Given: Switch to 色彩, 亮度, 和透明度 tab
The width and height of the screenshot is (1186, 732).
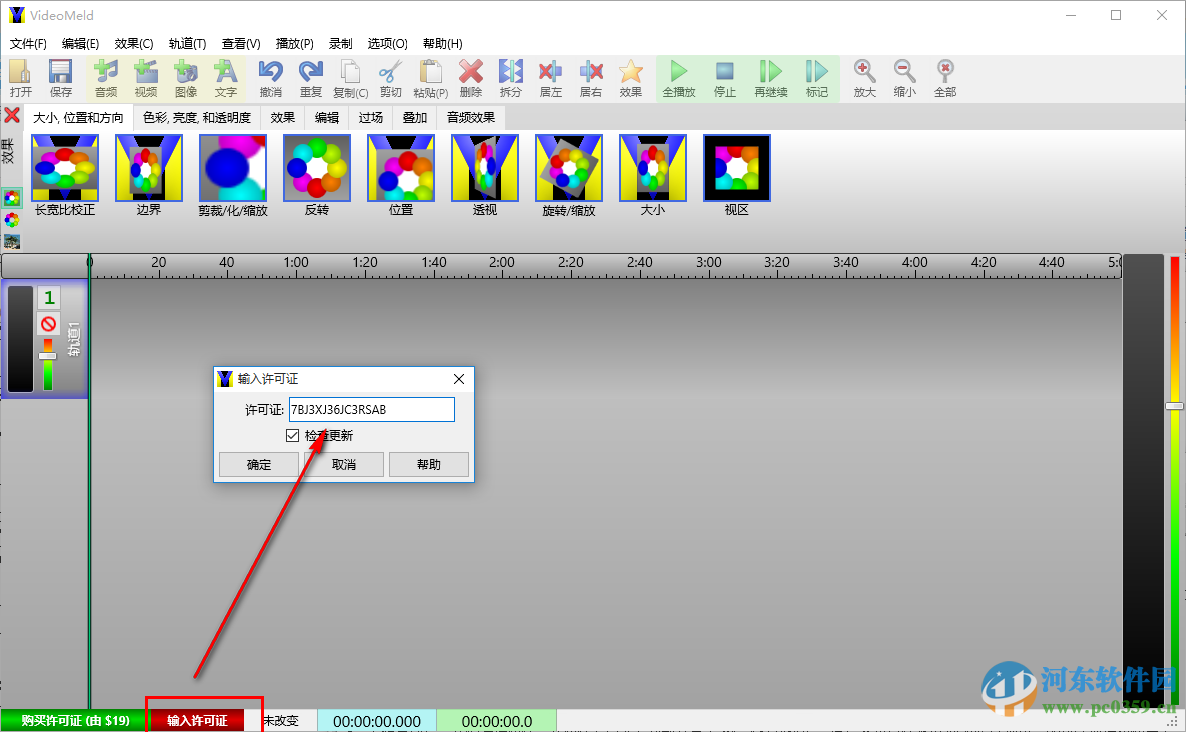Looking at the screenshot, I should point(197,117).
